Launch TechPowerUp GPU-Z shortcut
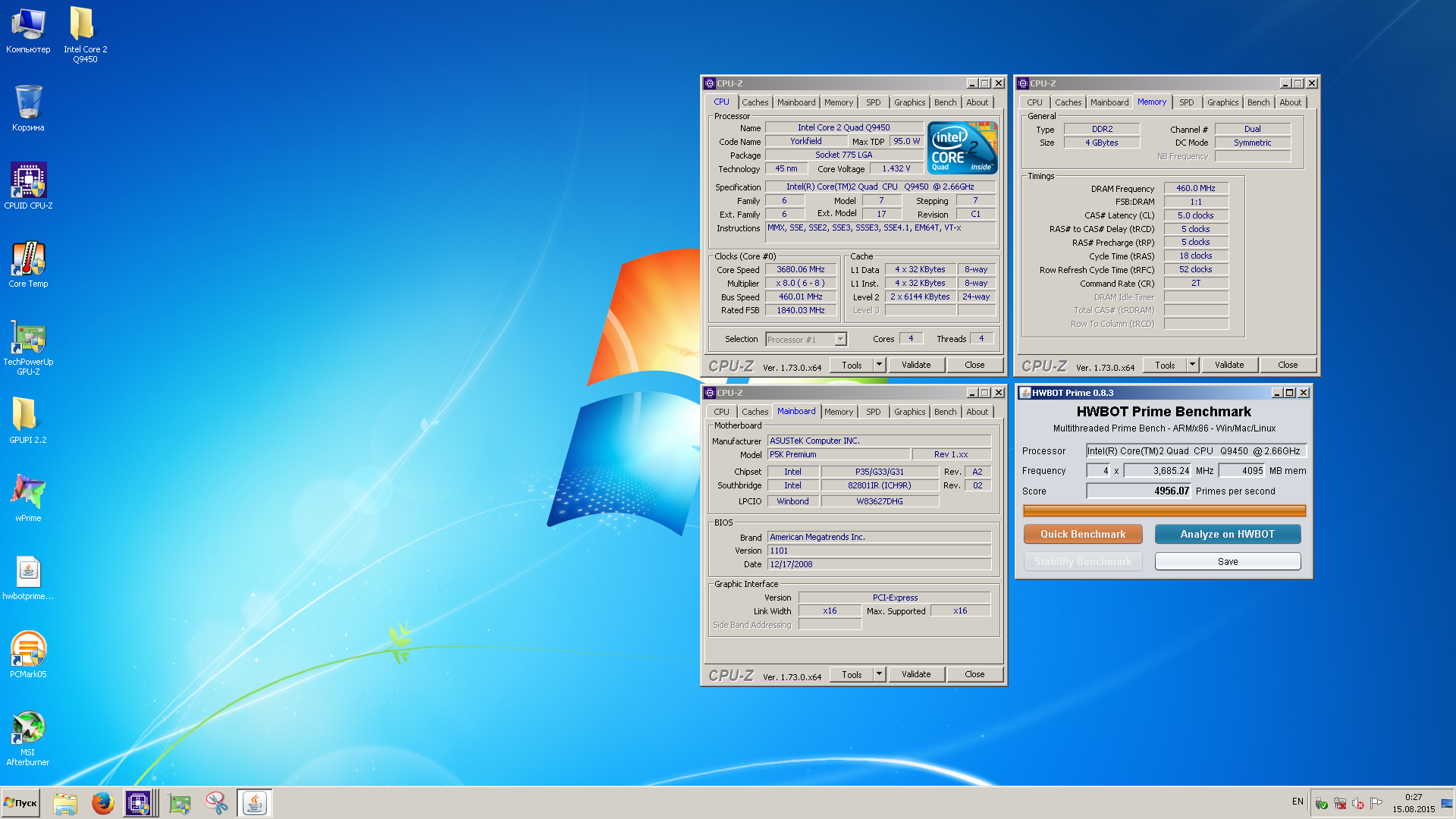Image resolution: width=1456 pixels, height=819 pixels. tap(28, 347)
